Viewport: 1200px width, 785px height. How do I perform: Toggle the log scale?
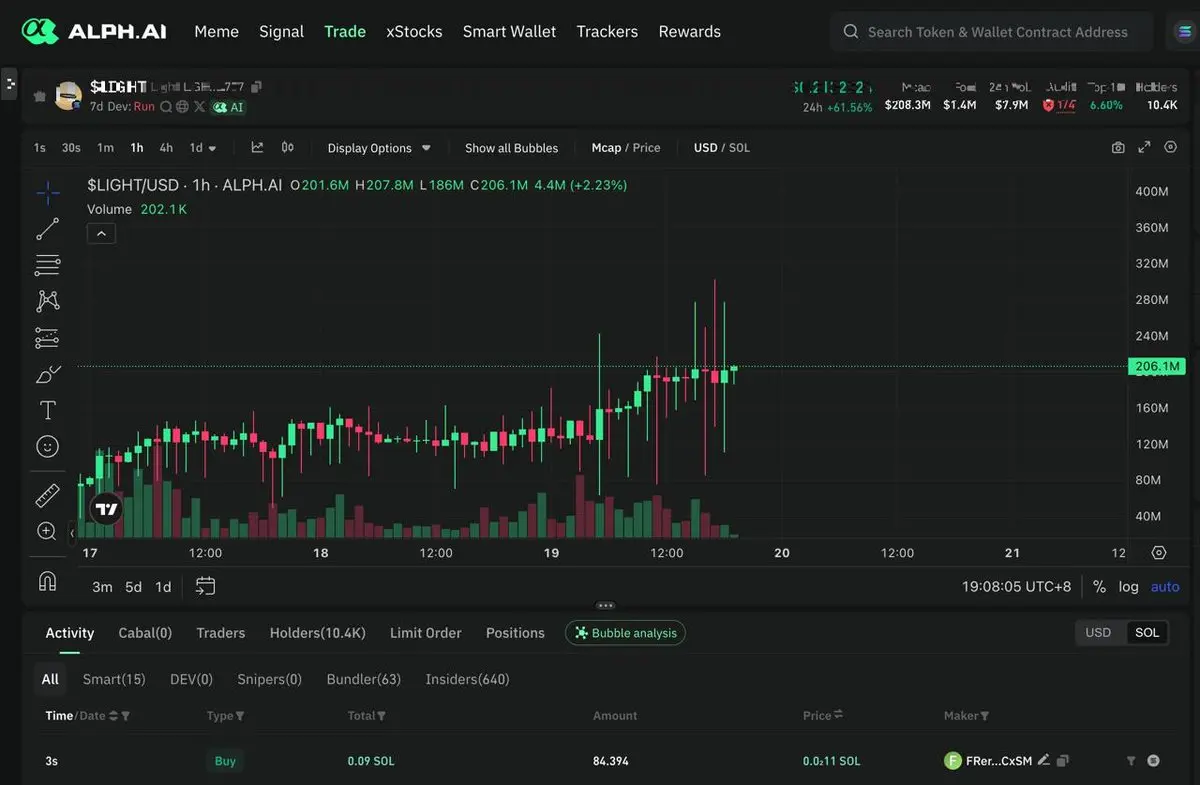click(1128, 587)
